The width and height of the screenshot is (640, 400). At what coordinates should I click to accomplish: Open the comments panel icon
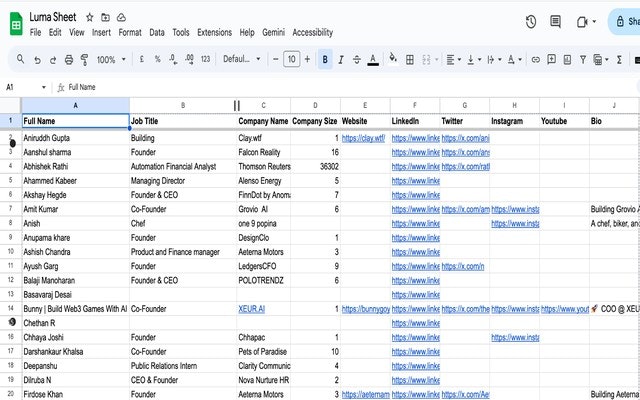(556, 22)
